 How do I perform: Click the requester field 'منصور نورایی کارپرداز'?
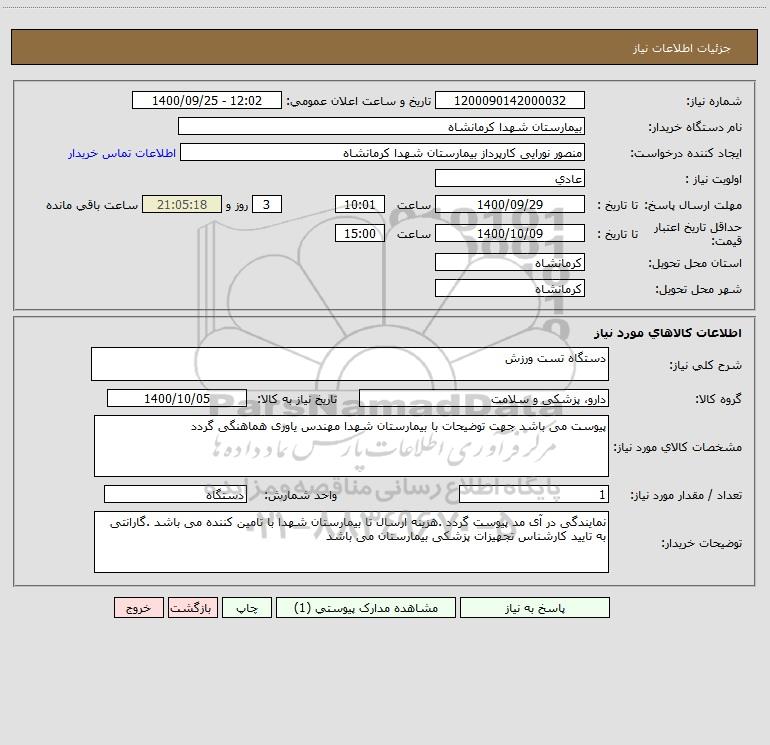(x=382, y=152)
